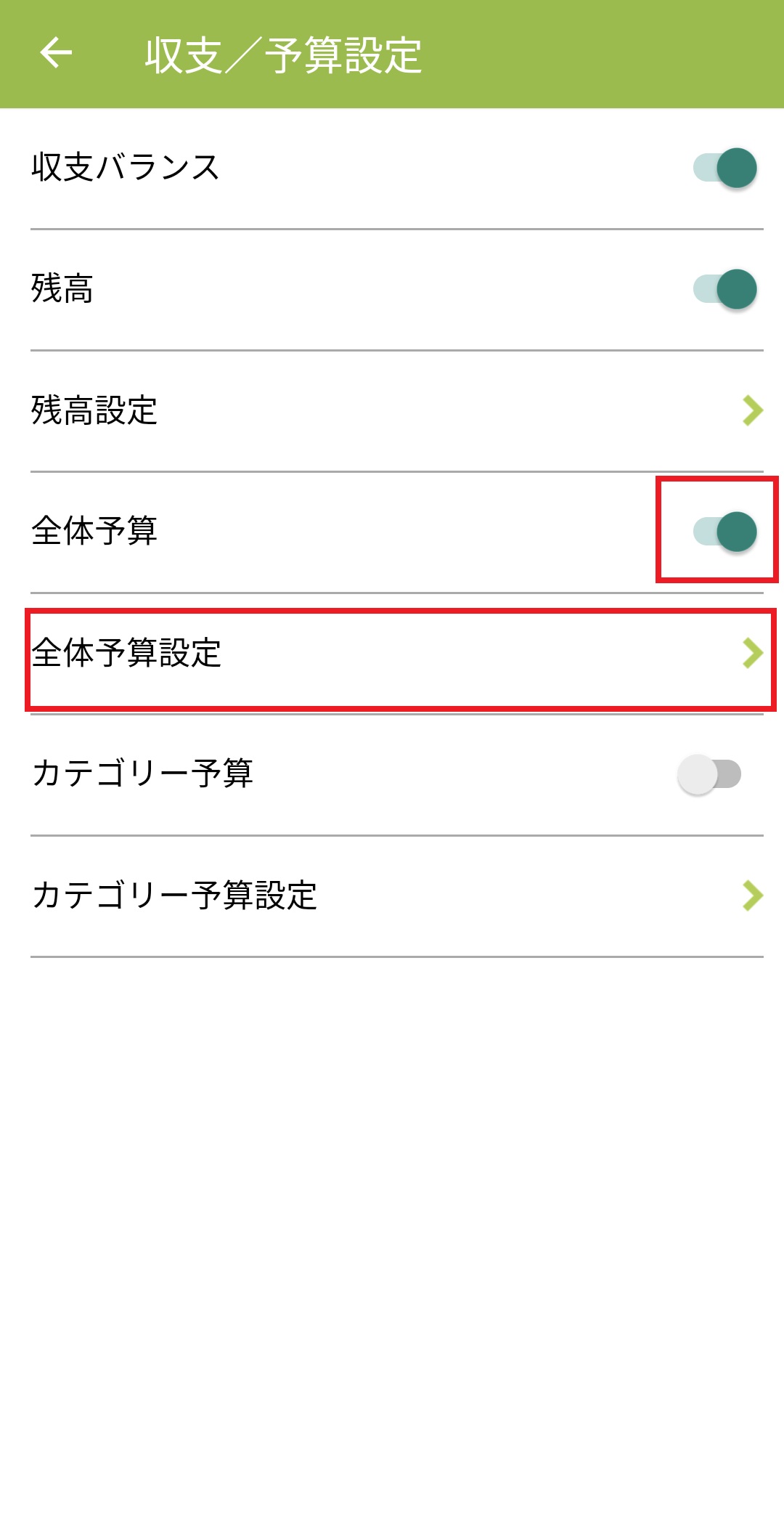Open the 残高設定 label

(94, 410)
